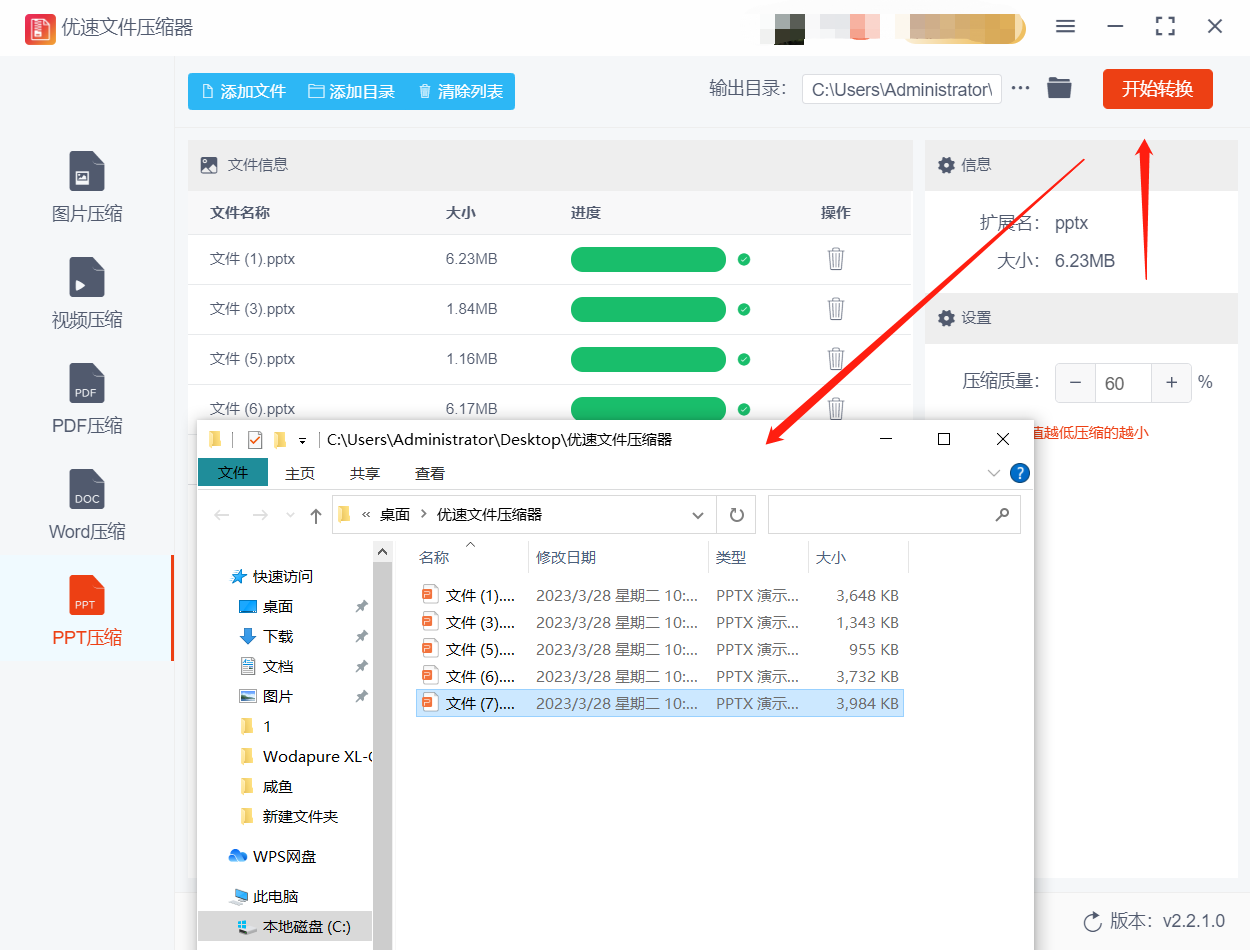
Task: Click 桌面 in the address breadcrumb
Action: [x=395, y=515]
